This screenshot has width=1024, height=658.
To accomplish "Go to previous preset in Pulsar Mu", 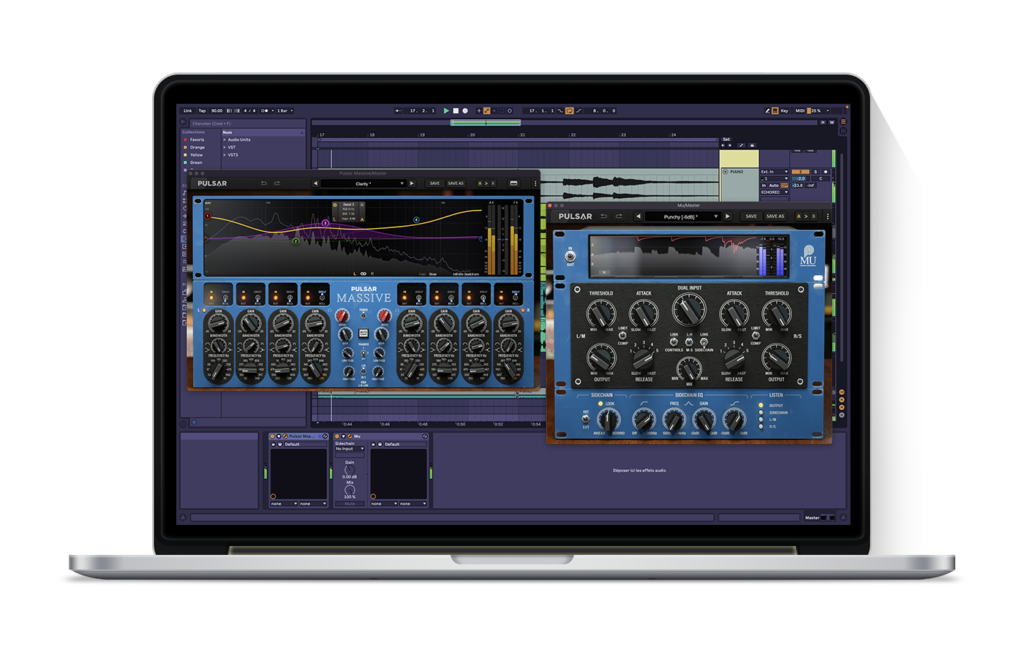I will coord(638,216).
